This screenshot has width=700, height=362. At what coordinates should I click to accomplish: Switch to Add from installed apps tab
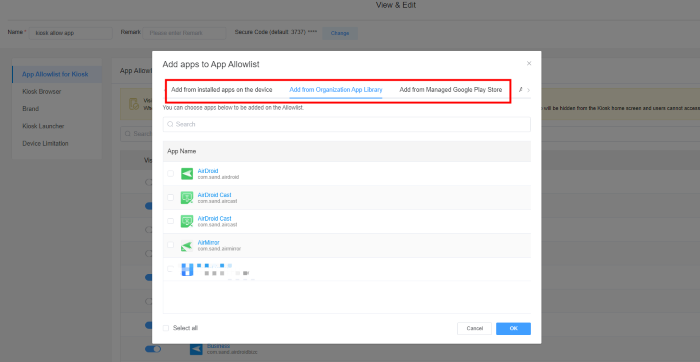pos(222,90)
